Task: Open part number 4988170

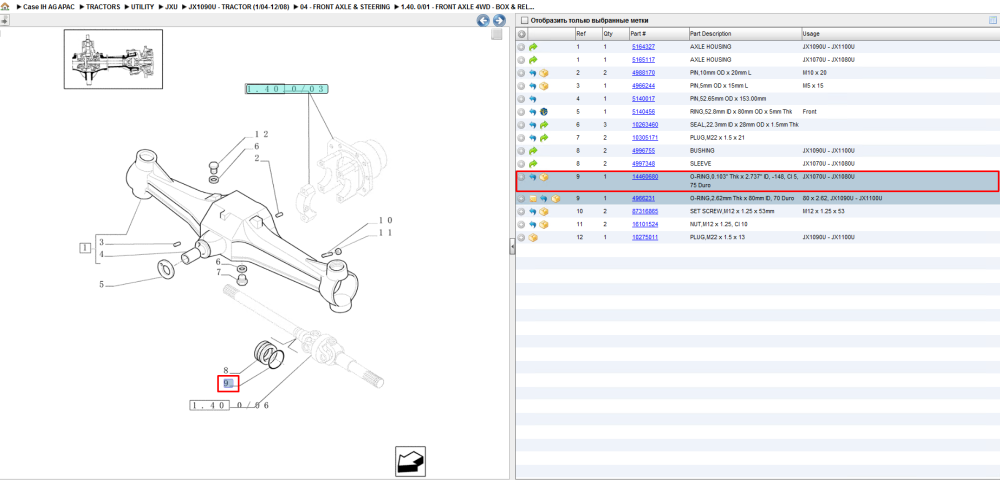Action: 643,73
